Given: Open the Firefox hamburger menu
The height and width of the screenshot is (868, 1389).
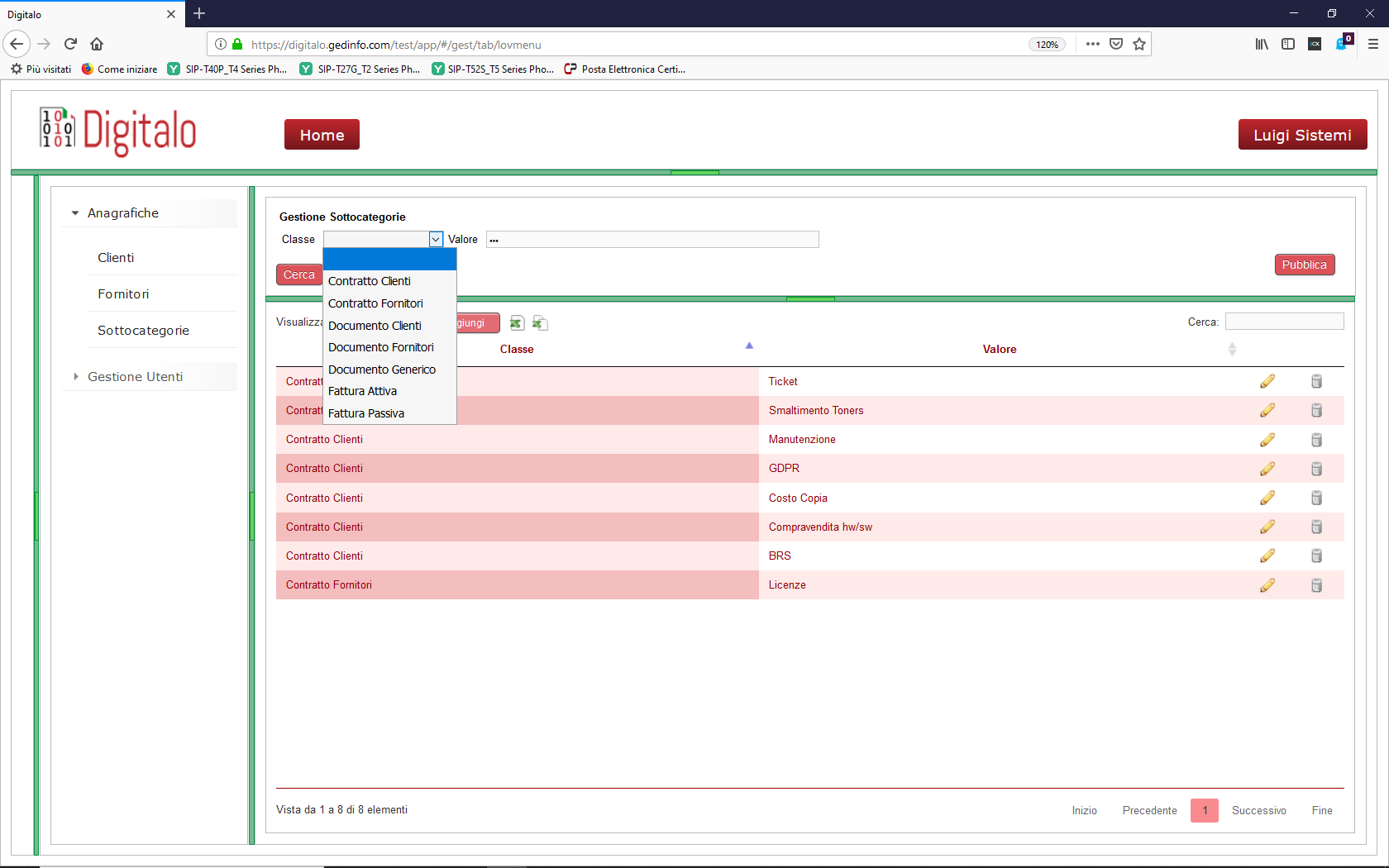Looking at the screenshot, I should 1373,44.
